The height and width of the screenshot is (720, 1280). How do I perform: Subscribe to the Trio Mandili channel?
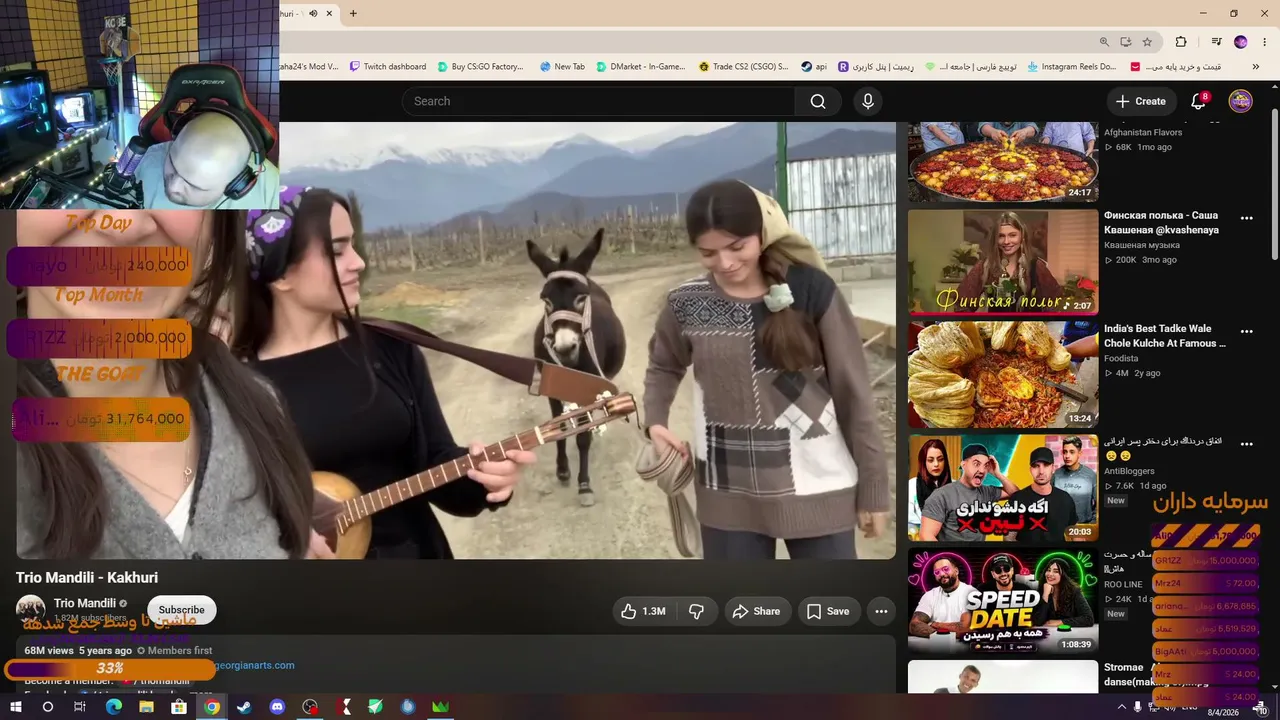click(181, 610)
